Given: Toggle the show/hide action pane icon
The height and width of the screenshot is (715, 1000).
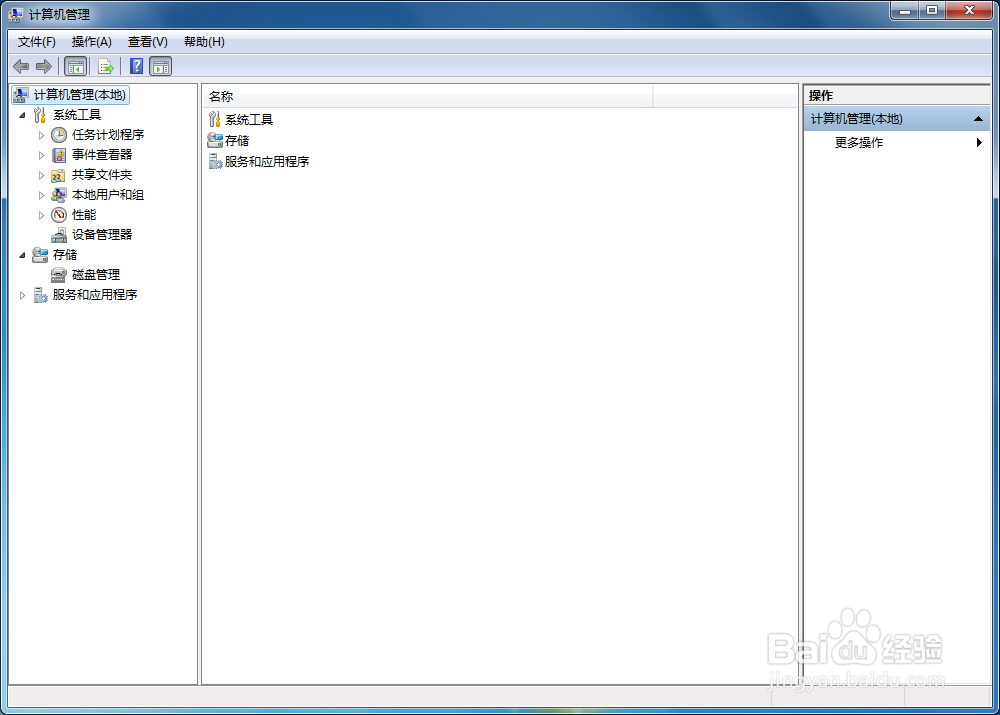Looking at the screenshot, I should (x=161, y=66).
